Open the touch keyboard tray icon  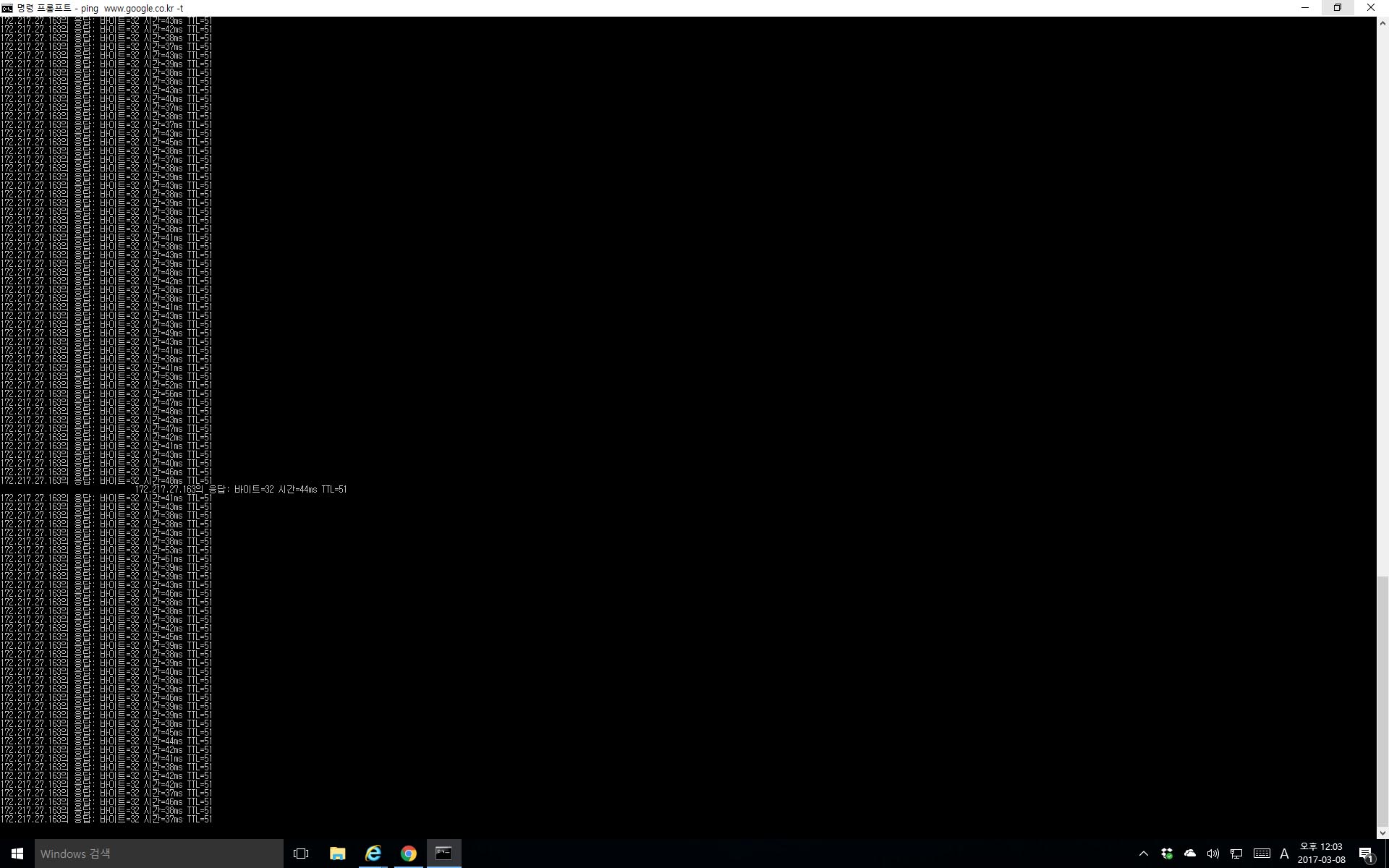click(x=1262, y=854)
